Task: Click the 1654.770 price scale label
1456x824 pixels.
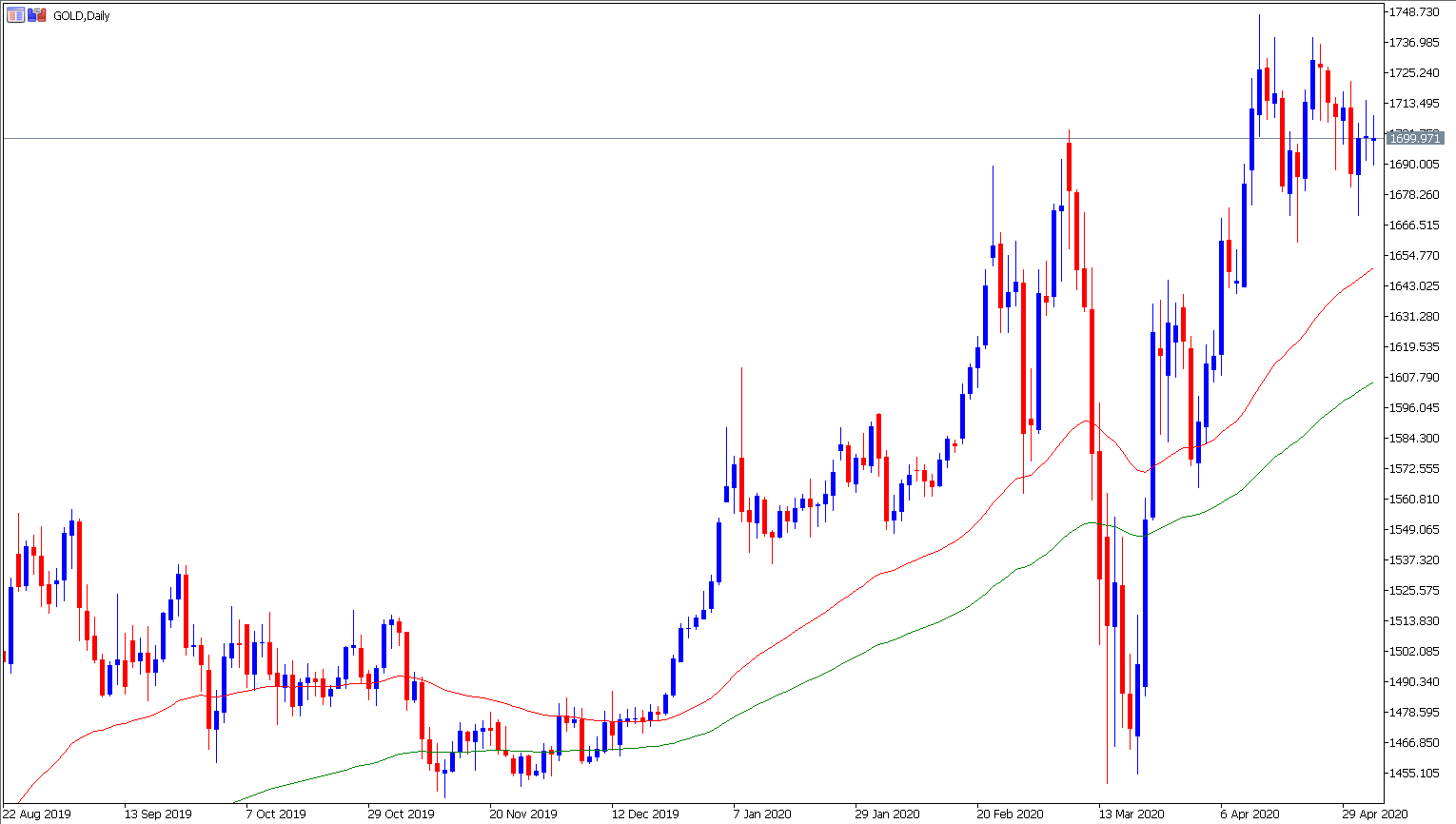Action: point(1414,256)
